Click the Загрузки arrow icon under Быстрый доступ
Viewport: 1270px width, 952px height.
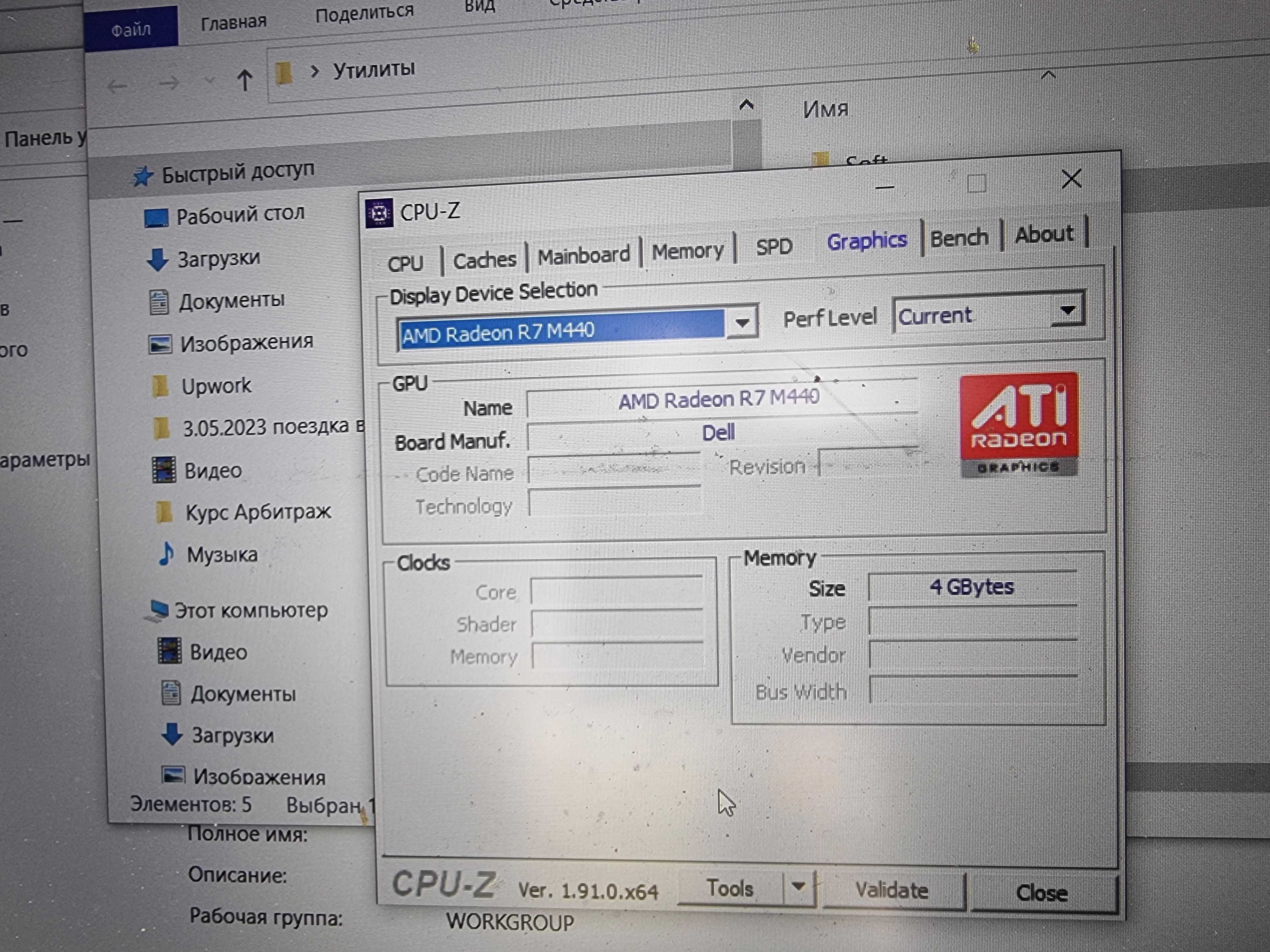(157, 260)
